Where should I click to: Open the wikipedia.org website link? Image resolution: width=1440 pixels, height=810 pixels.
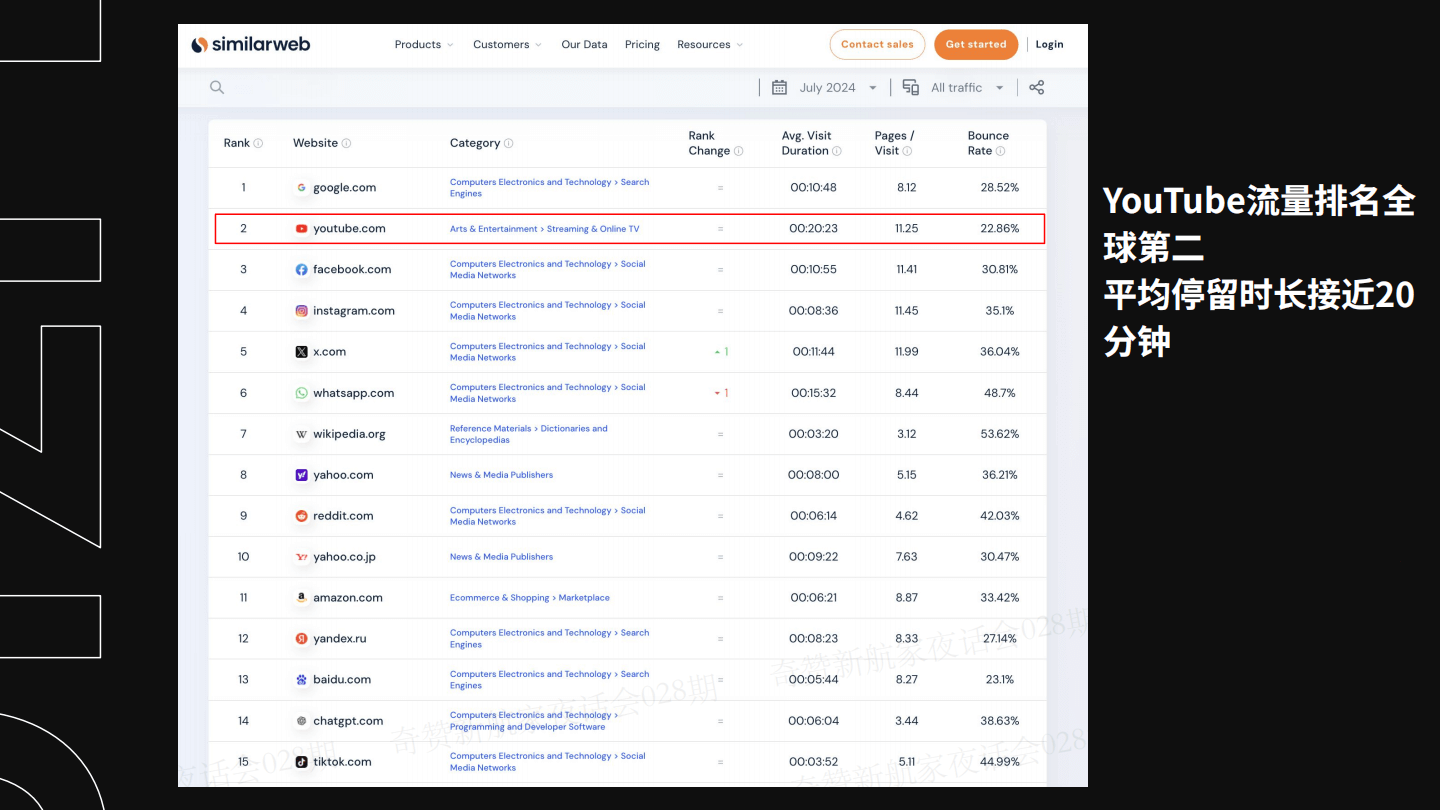(349, 434)
